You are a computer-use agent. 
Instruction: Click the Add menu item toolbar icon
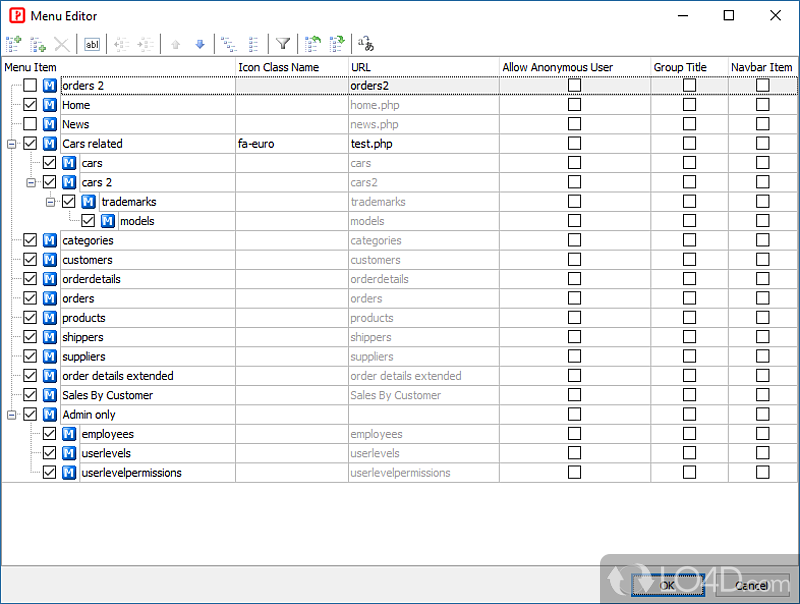click(x=13, y=44)
